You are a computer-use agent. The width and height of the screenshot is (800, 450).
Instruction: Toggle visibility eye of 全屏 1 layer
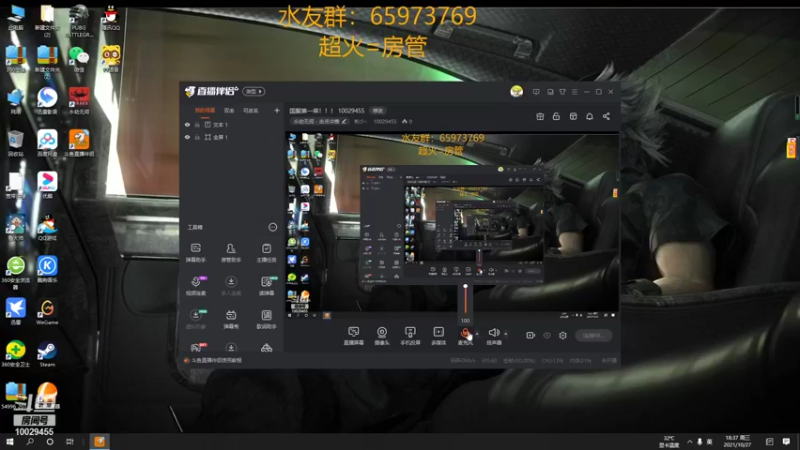[x=187, y=137]
